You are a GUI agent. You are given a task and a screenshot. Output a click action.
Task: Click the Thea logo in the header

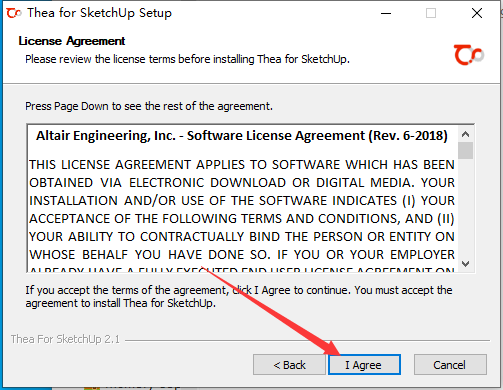(x=469, y=55)
